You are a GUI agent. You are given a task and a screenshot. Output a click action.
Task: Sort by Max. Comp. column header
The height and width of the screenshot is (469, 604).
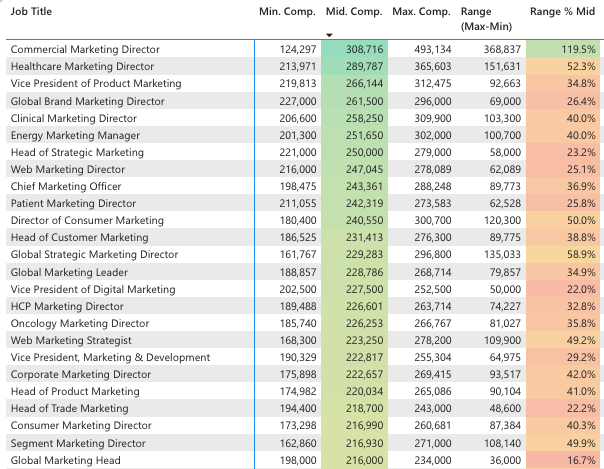click(421, 12)
